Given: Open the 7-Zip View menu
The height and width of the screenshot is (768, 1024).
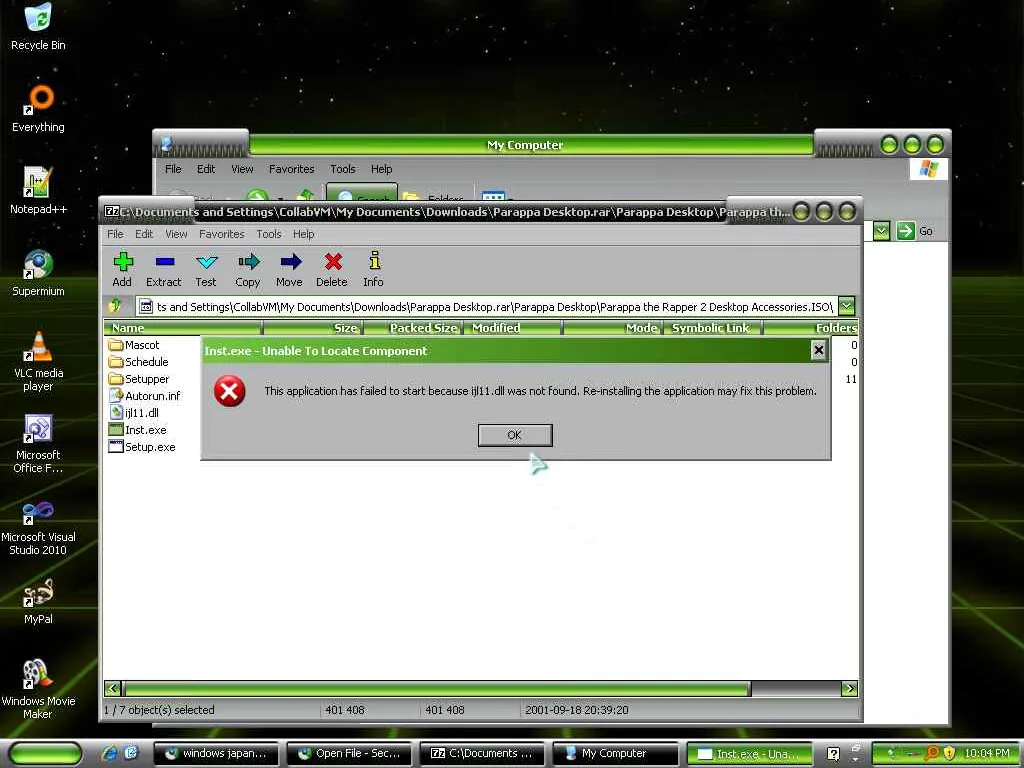Looking at the screenshot, I should (x=176, y=234).
